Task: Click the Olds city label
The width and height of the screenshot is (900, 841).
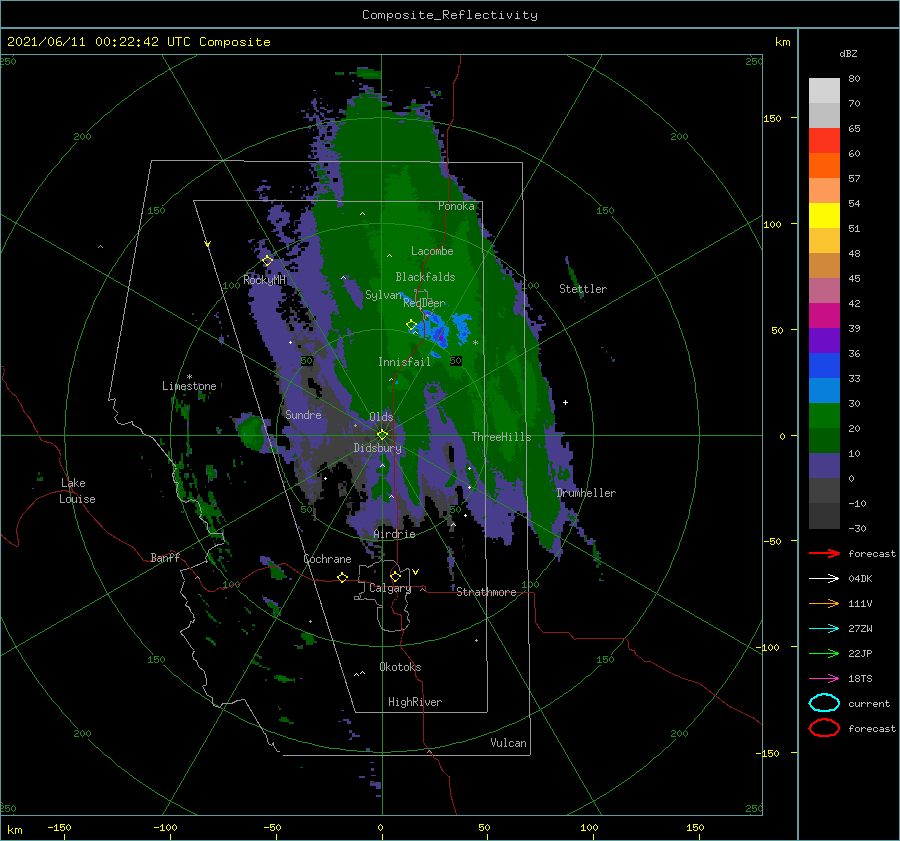Action: click(x=381, y=417)
